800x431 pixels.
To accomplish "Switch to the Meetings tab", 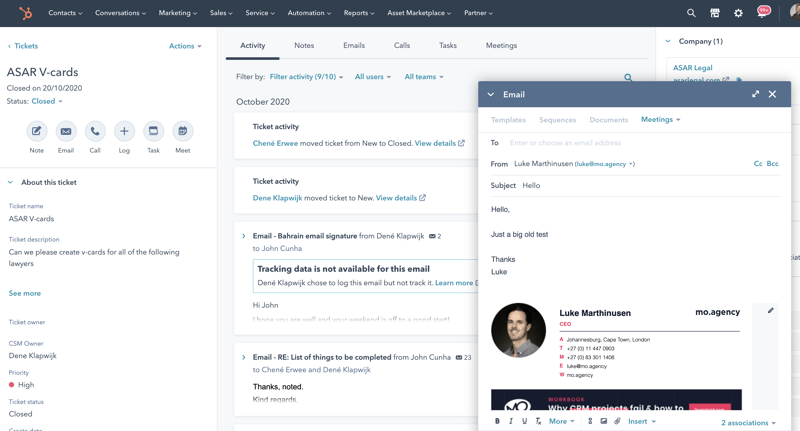I will coord(501,45).
